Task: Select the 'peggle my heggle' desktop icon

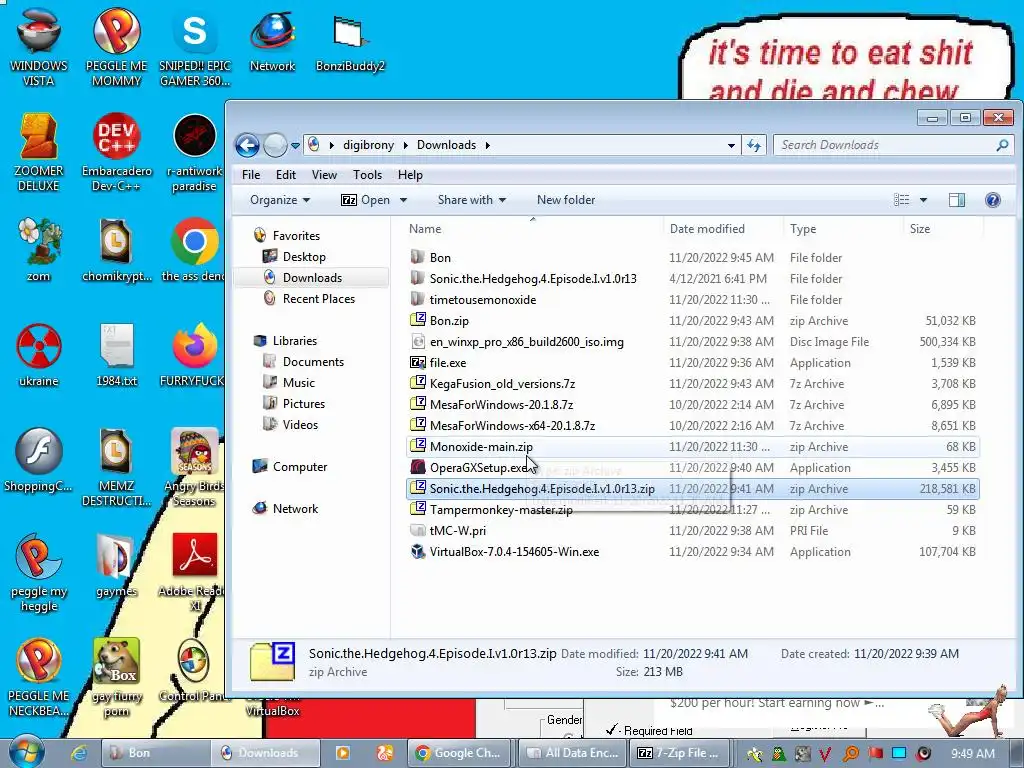Action: 39,572
